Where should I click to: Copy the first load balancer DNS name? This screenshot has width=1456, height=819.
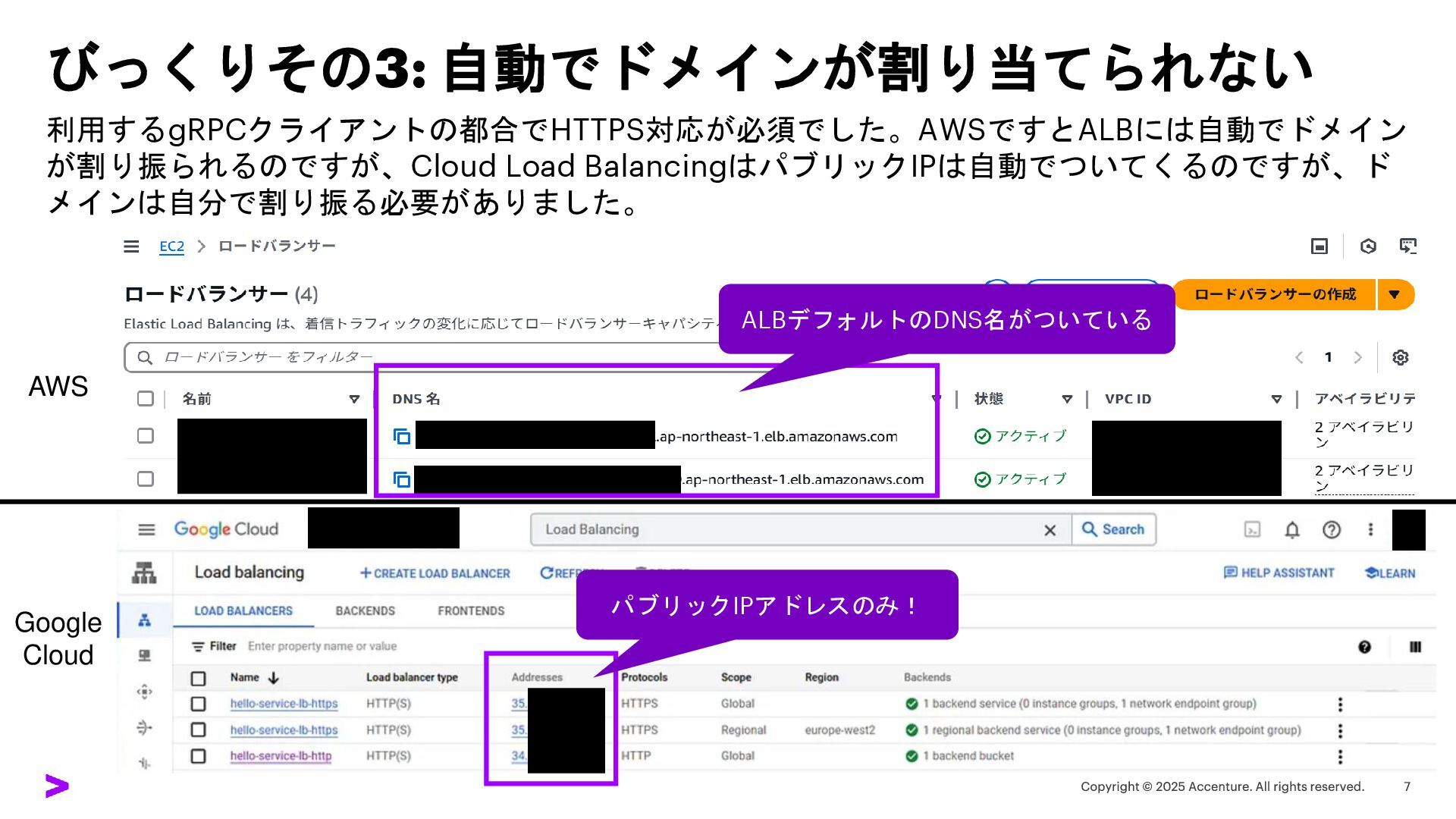(402, 437)
